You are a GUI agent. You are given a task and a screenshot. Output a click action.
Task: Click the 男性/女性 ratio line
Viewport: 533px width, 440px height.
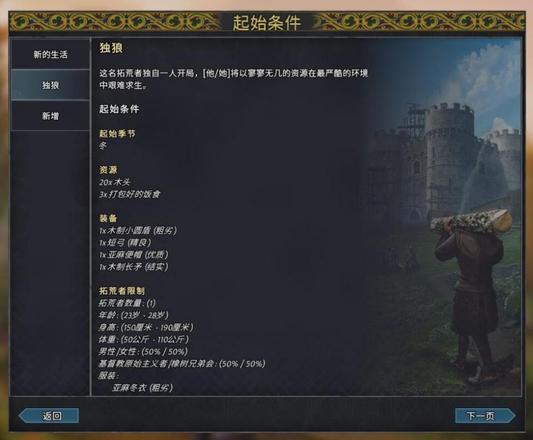pos(143,351)
